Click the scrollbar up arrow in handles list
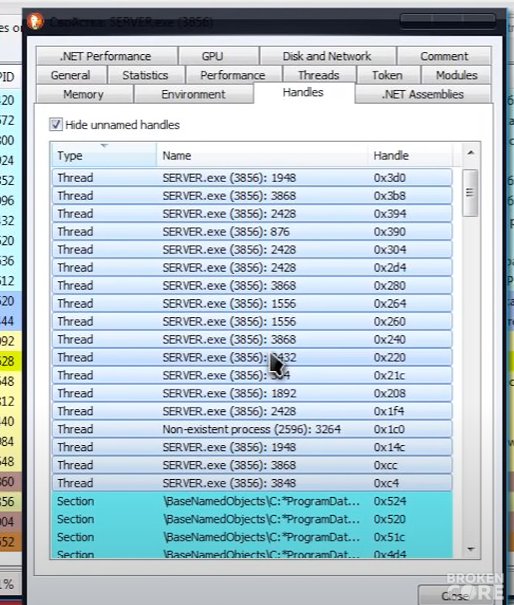This screenshot has width=514, height=605. tap(470, 153)
